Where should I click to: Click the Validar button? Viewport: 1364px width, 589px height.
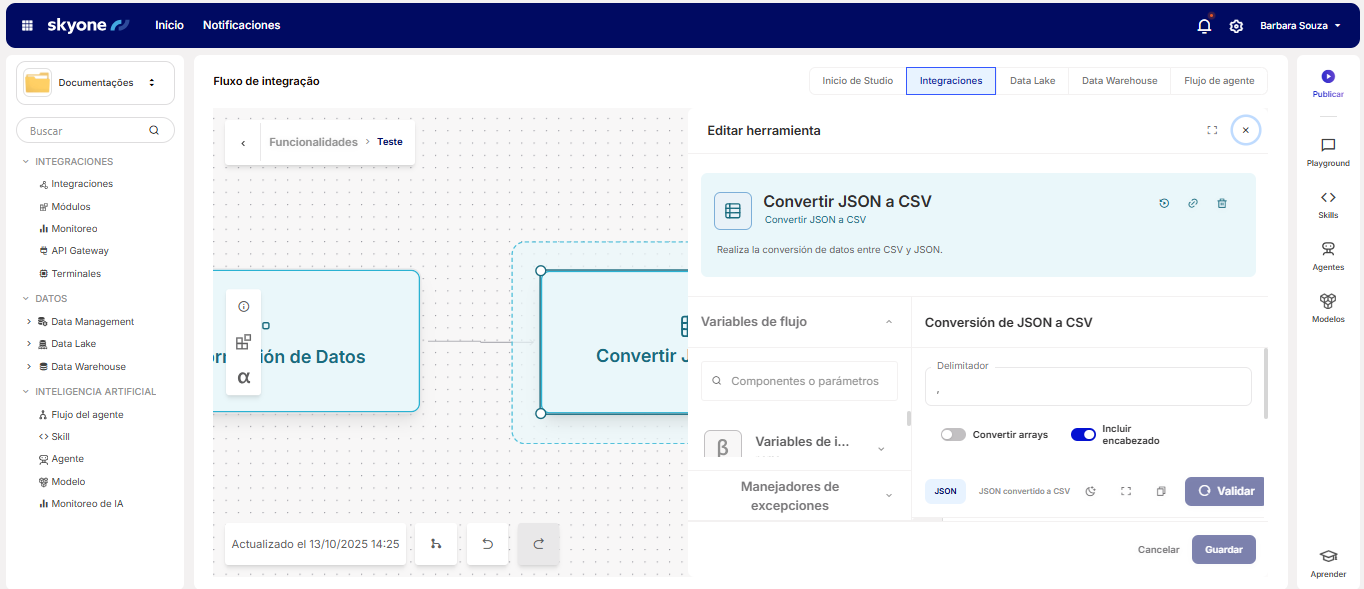(1225, 491)
